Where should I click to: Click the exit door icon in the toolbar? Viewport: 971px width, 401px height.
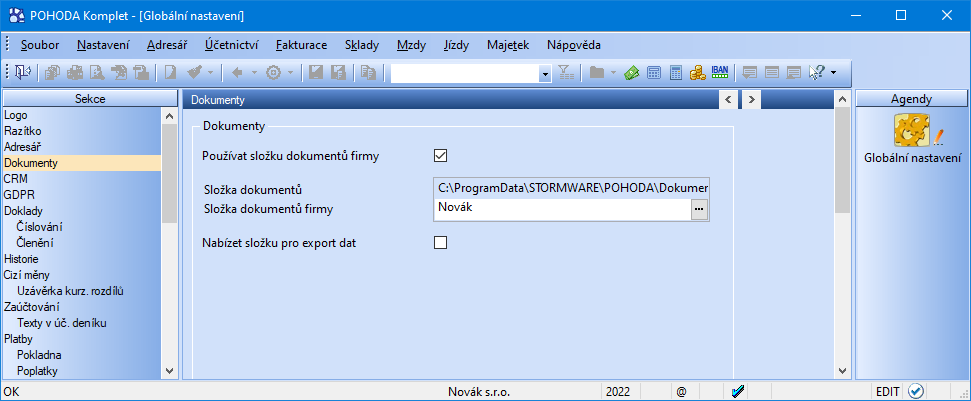click(23, 73)
